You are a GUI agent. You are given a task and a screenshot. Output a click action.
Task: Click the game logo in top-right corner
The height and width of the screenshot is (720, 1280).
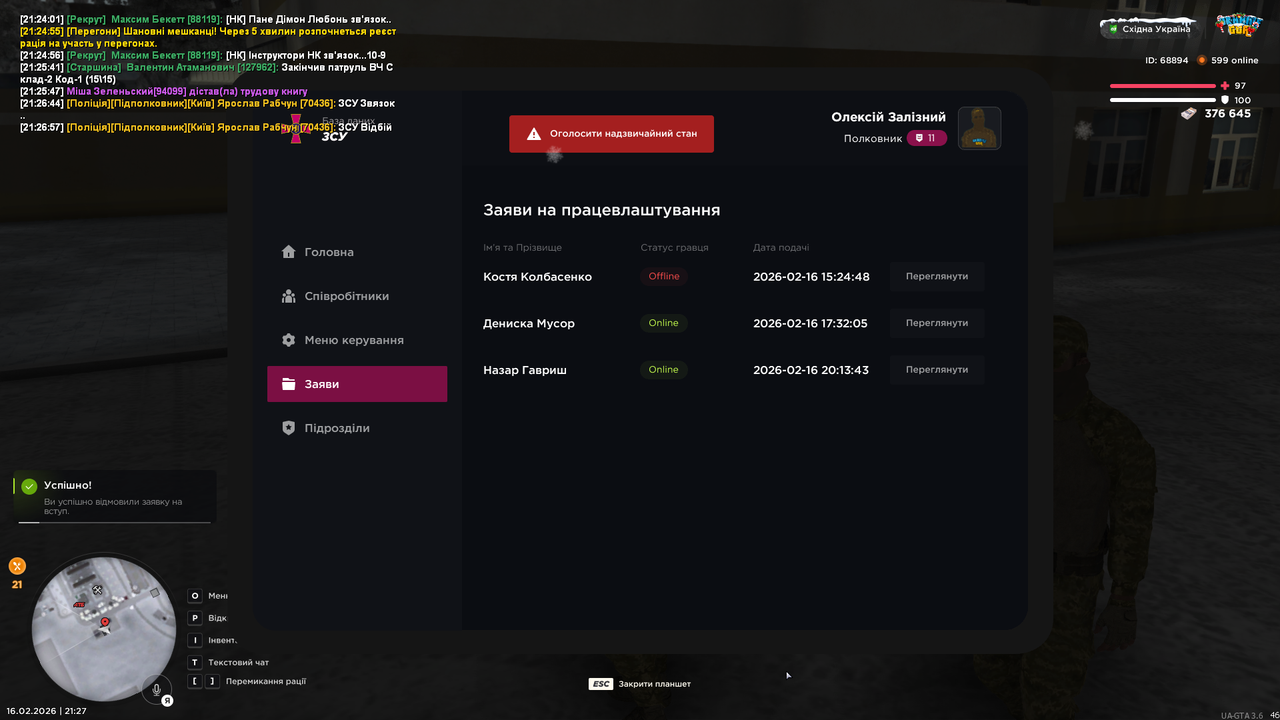tap(1238, 25)
